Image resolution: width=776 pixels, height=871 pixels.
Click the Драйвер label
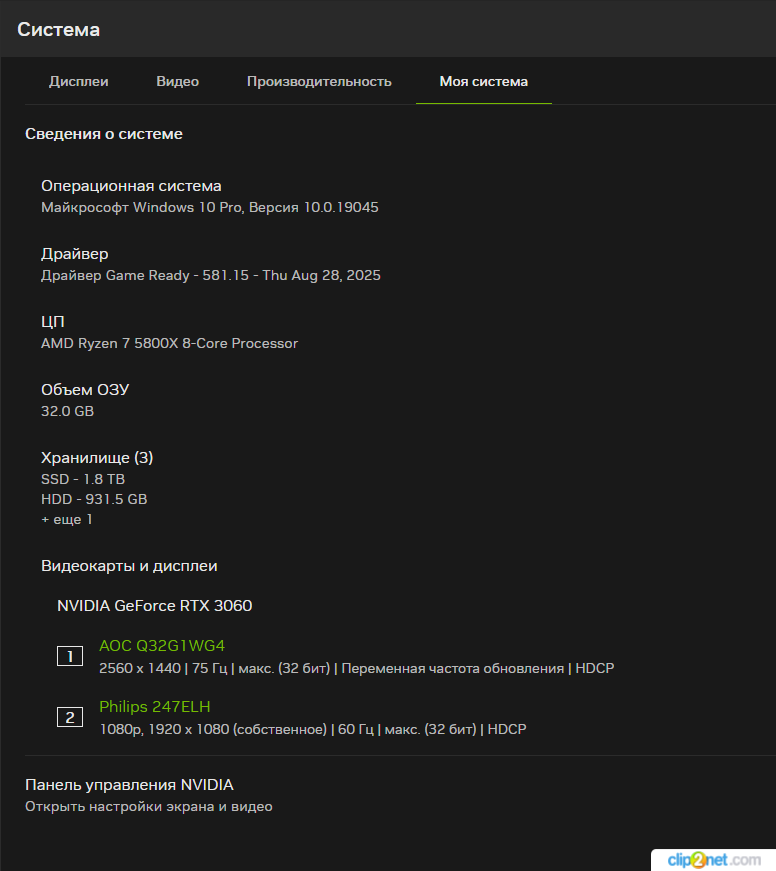pyautogui.click(x=74, y=254)
